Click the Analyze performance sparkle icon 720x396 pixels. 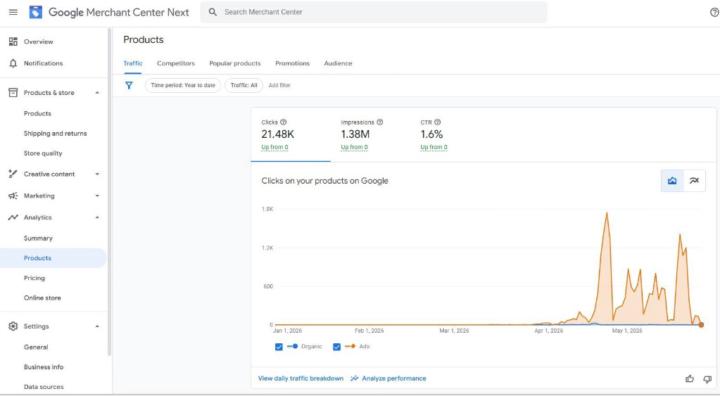tap(354, 379)
